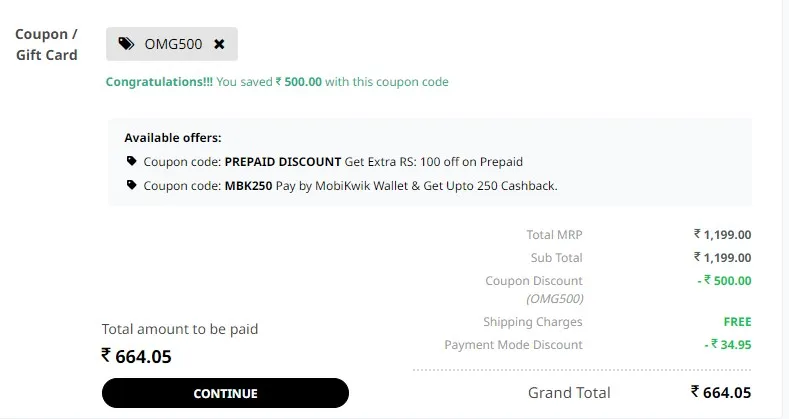Click the Coupon Discount -₹ 500.00 value

tap(724, 281)
